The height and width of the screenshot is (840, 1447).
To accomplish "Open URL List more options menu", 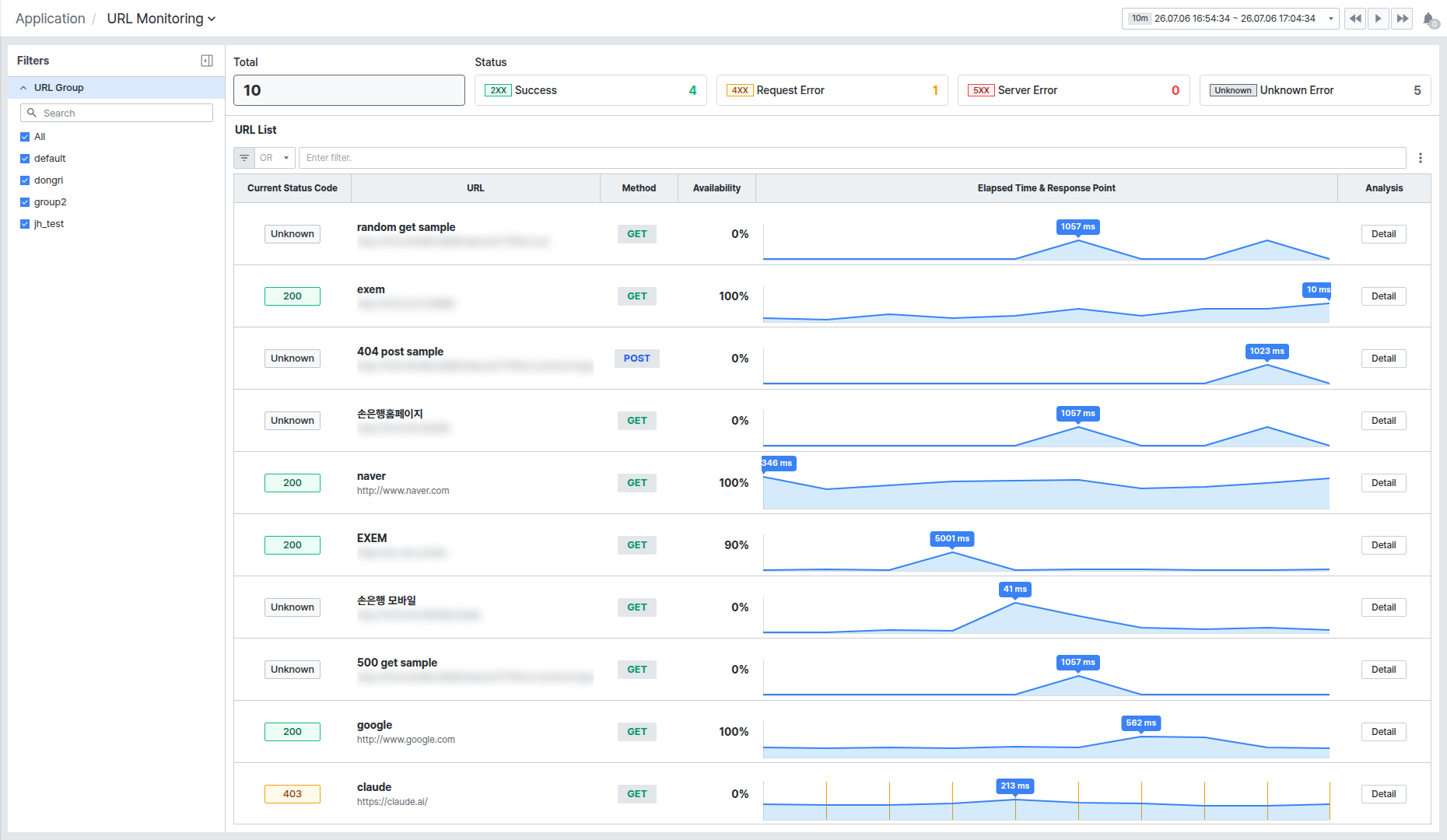I will click(1421, 158).
